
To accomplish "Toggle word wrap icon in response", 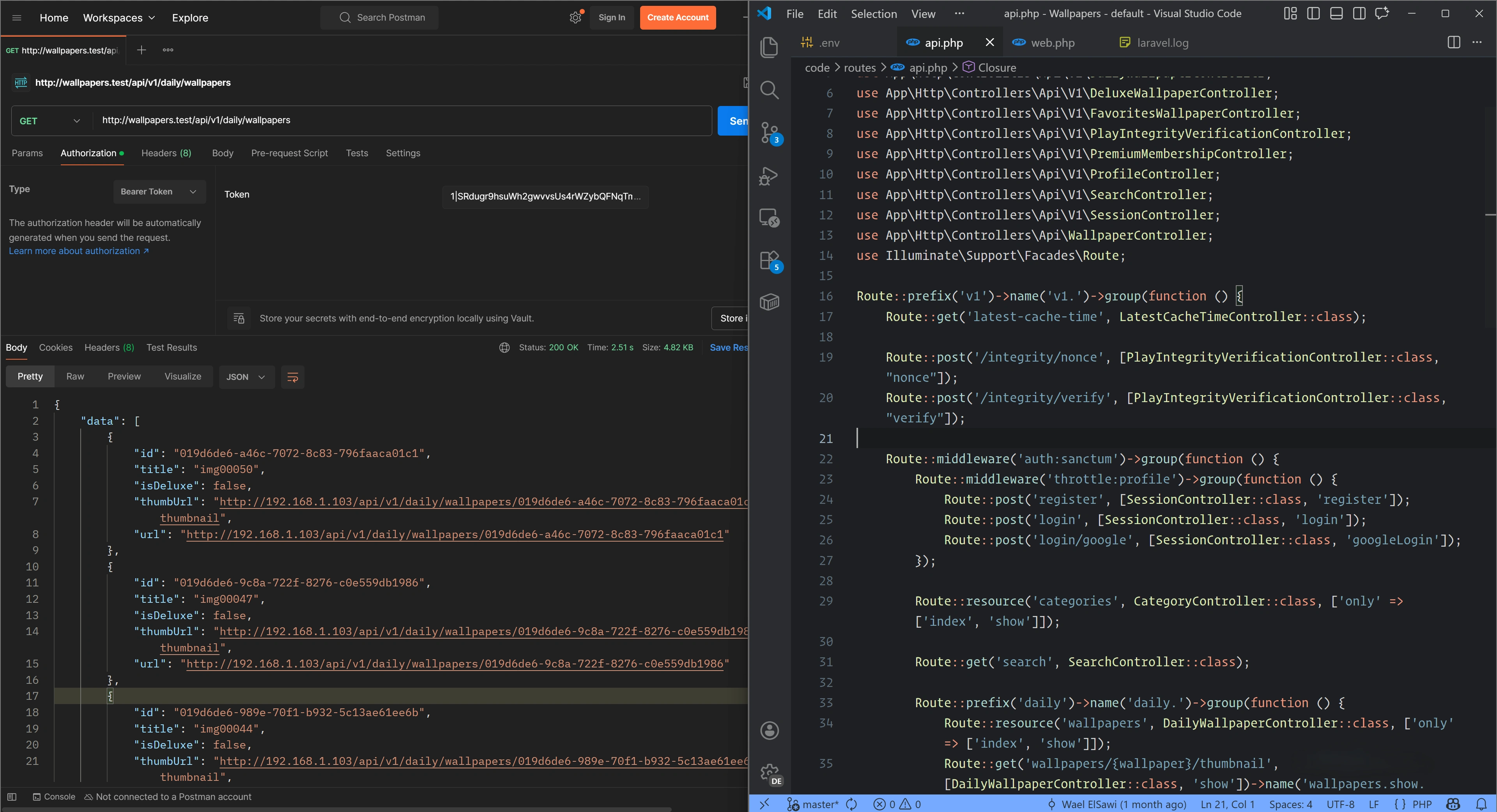I will click(292, 377).
